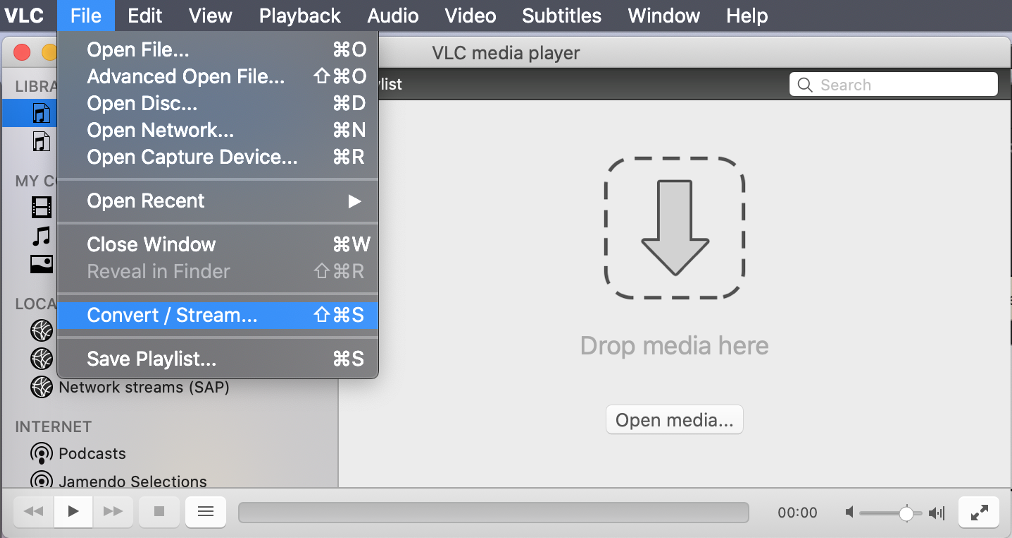Screen dimensions: 1012x538
Task: Toggle the playlist view button
Action: (x=205, y=512)
